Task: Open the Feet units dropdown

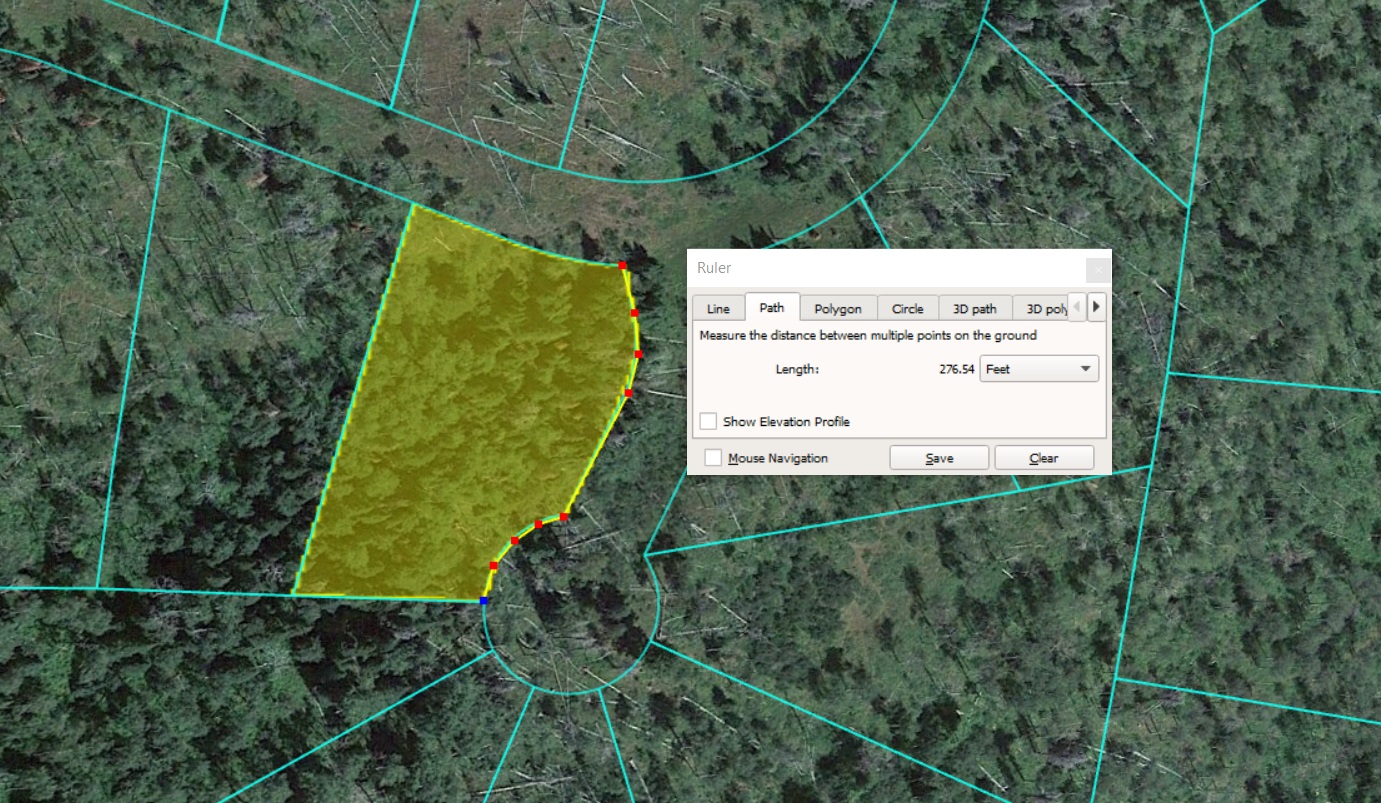Action: click(1039, 369)
